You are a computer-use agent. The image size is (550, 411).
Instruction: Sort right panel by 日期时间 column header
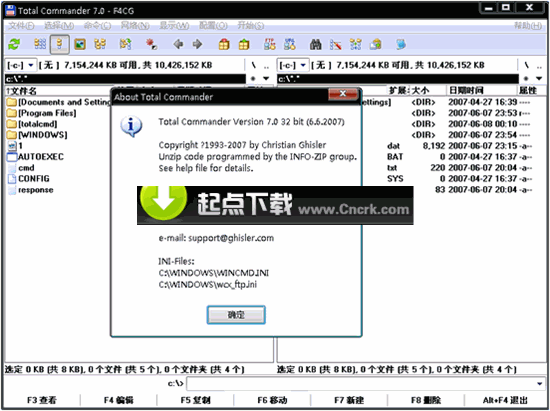[x=481, y=90]
